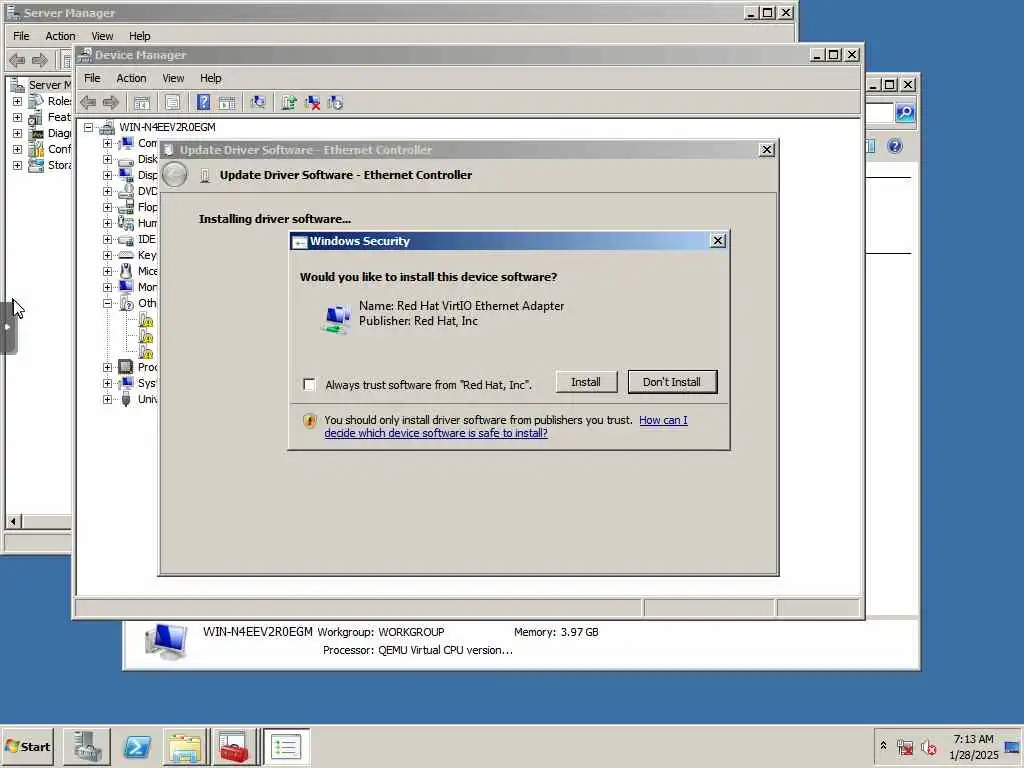Open Server Manager from the taskbar

[x=87, y=746]
